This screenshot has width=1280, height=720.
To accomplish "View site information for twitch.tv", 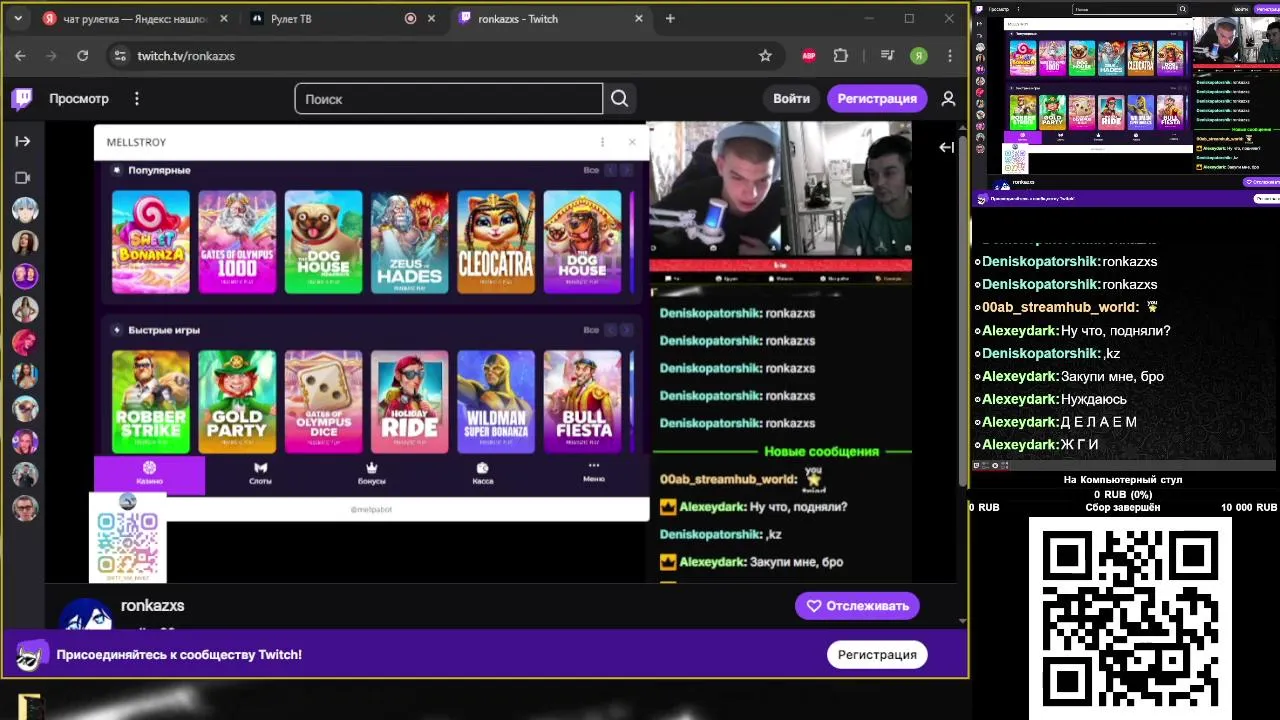I will (120, 56).
